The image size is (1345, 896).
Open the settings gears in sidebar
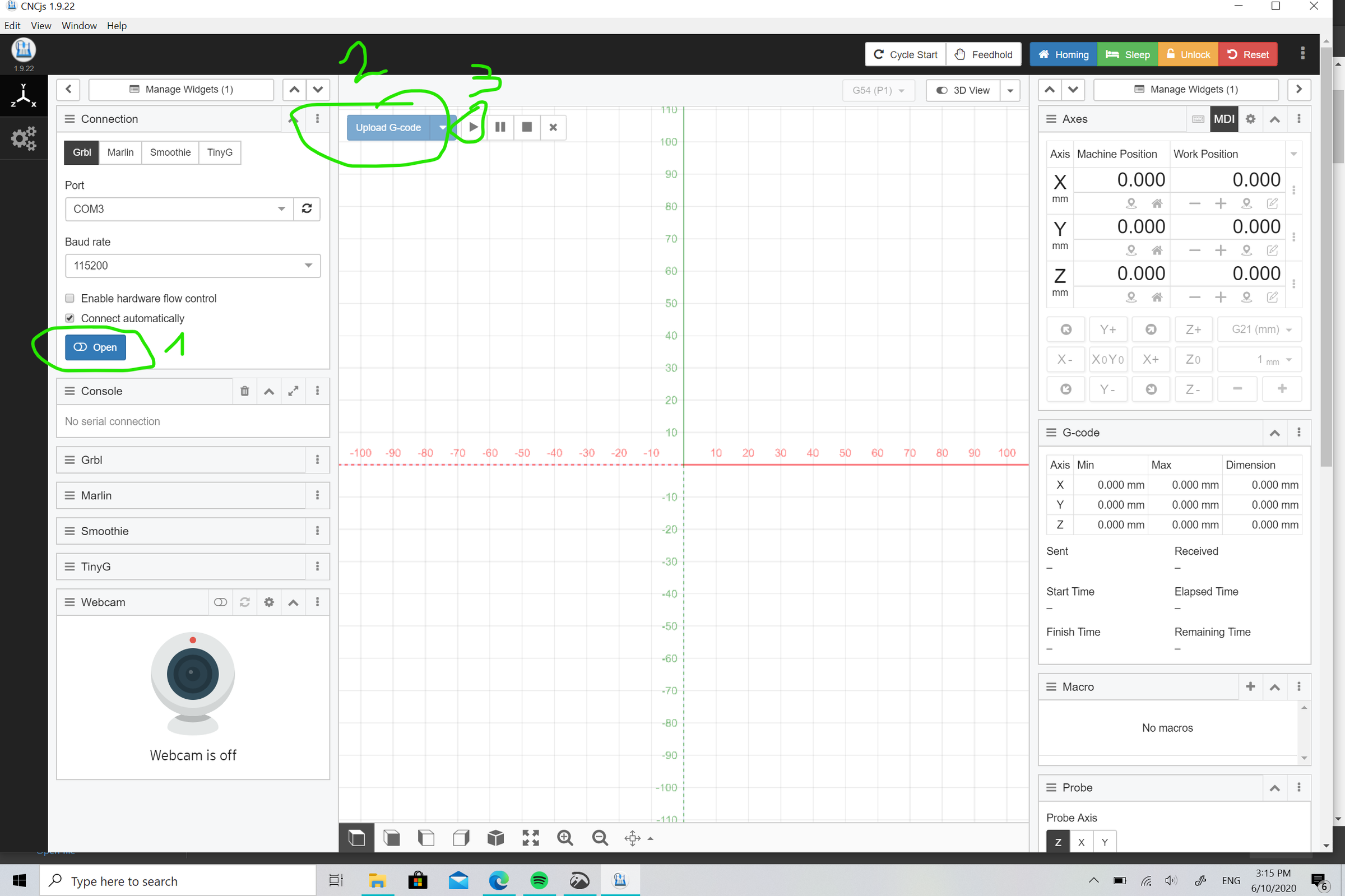coord(24,138)
